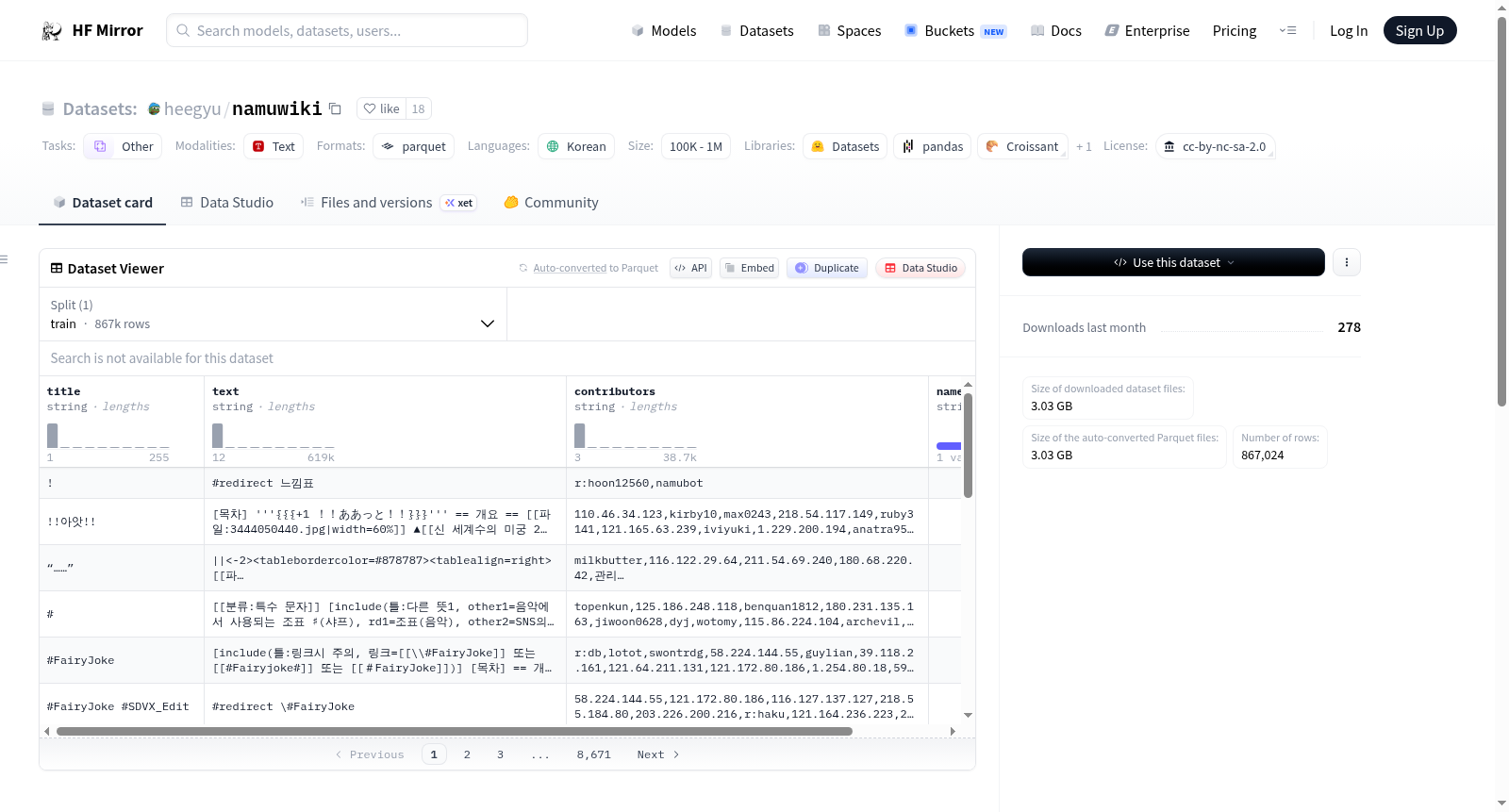The height and width of the screenshot is (812, 1509).
Task: Focus the search models, datasets, users field
Action: pyautogui.click(x=347, y=30)
